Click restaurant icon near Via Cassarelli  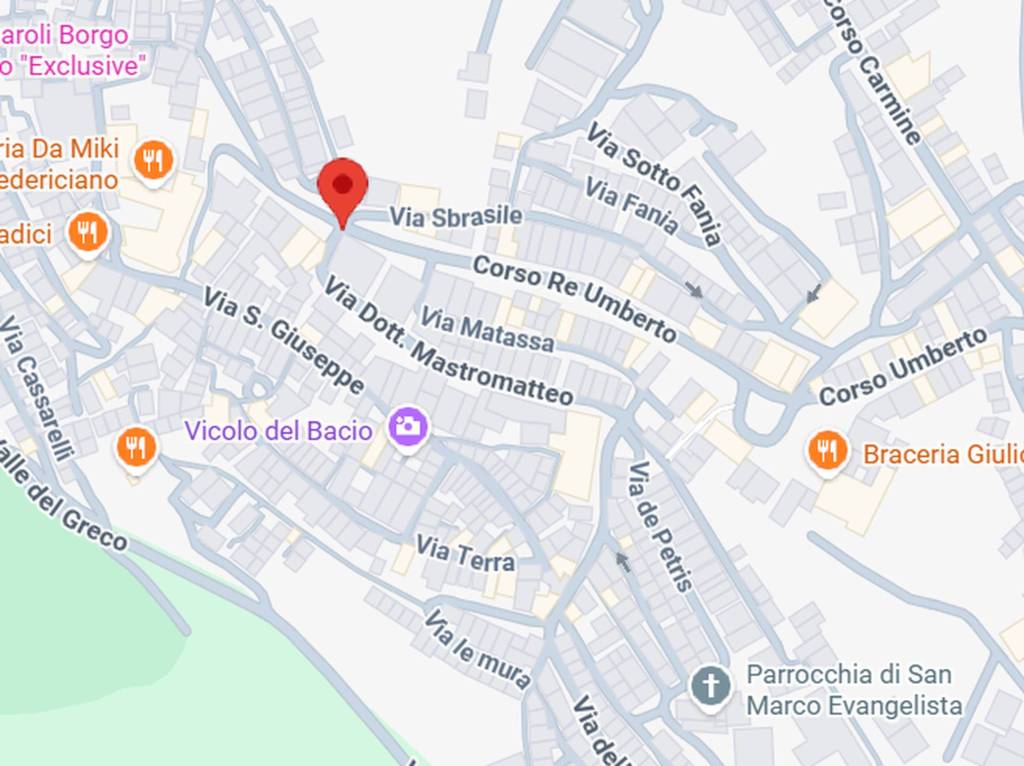pos(136,449)
